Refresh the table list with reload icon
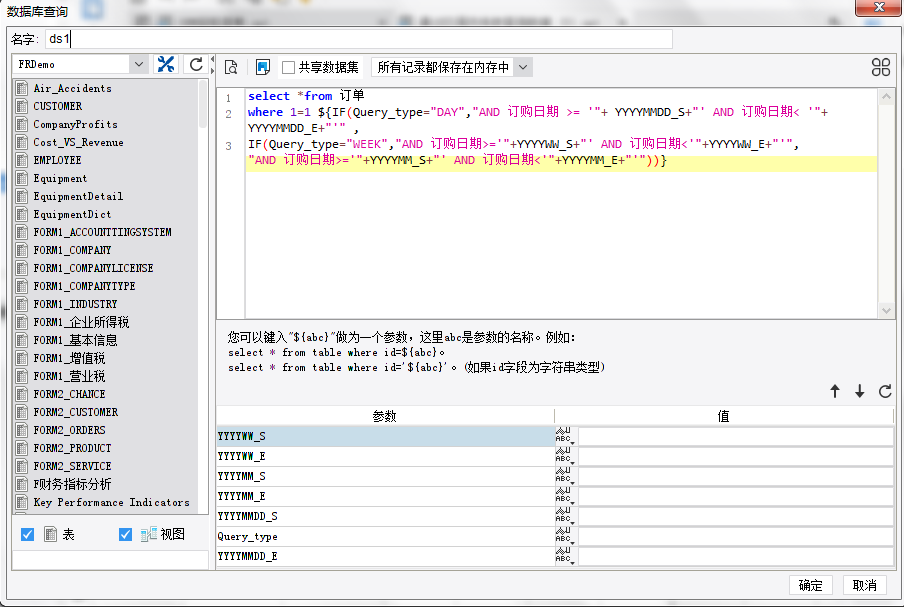 (196, 64)
